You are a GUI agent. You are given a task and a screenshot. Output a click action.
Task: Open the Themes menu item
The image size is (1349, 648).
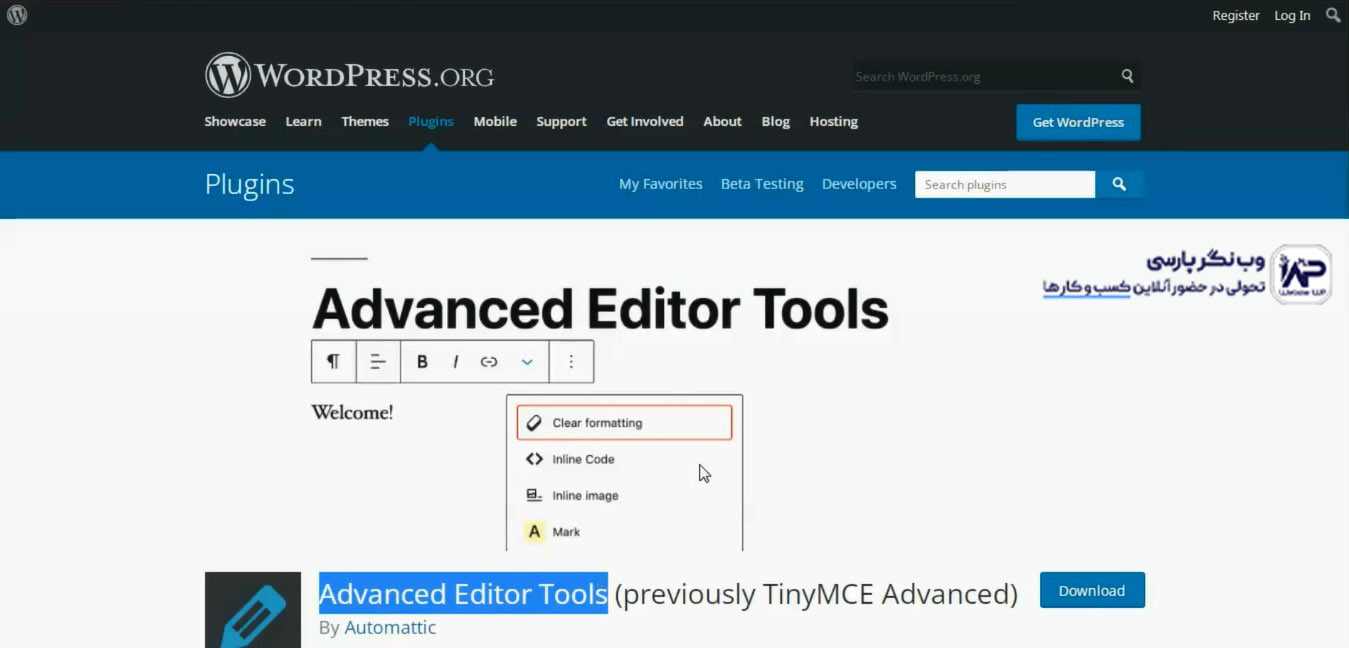click(364, 121)
